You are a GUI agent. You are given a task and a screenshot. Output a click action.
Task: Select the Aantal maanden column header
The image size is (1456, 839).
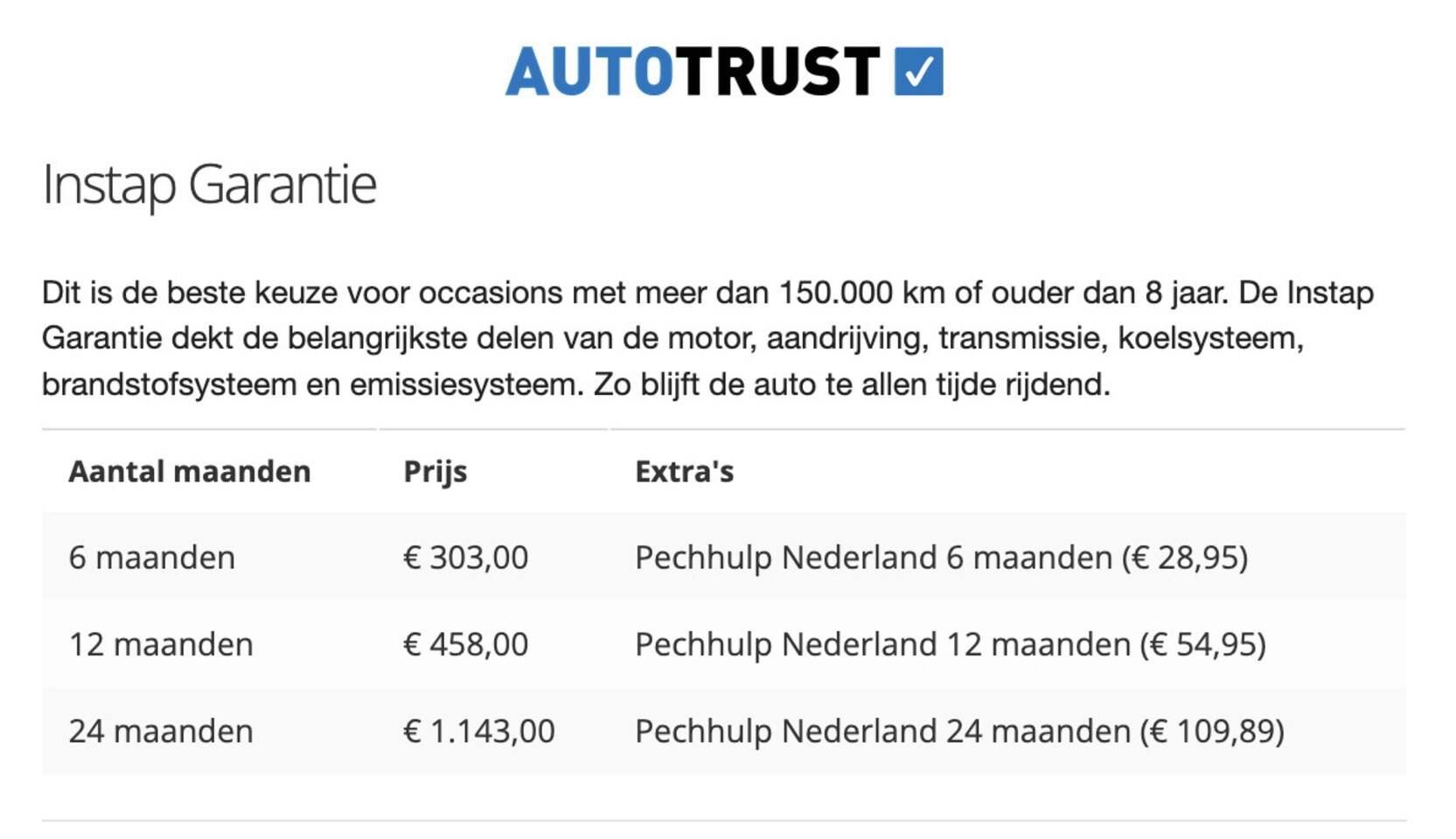tap(190, 471)
